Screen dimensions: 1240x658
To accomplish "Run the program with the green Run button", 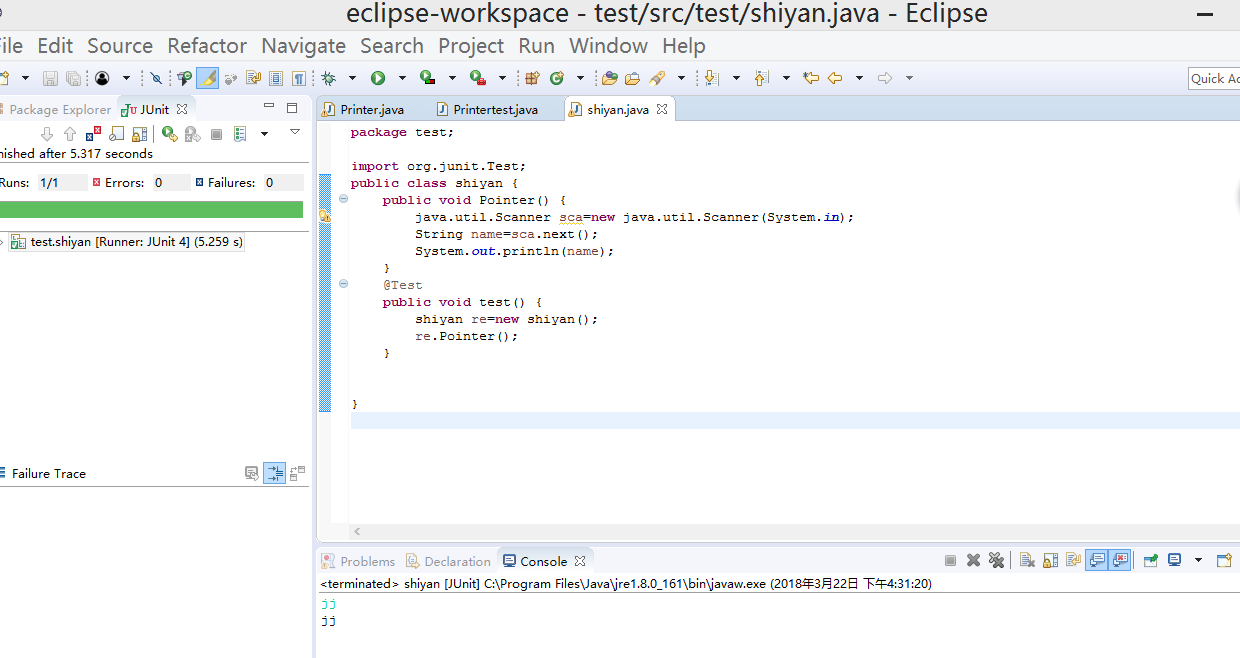I will 378,78.
